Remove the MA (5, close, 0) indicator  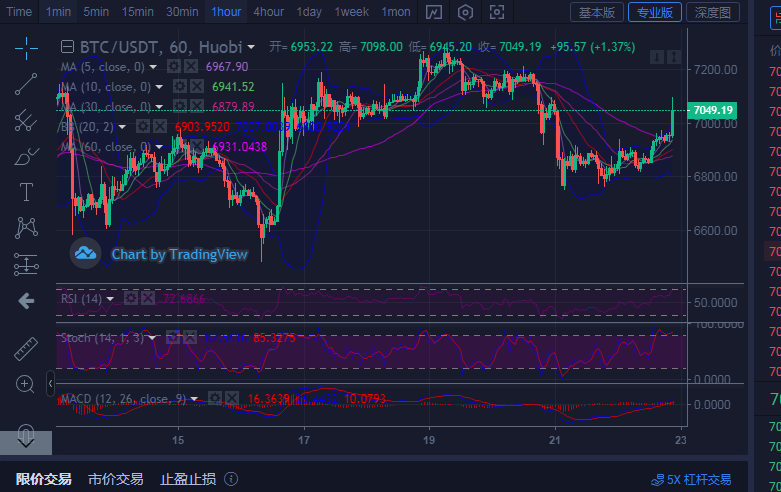pyautogui.click(x=191, y=66)
